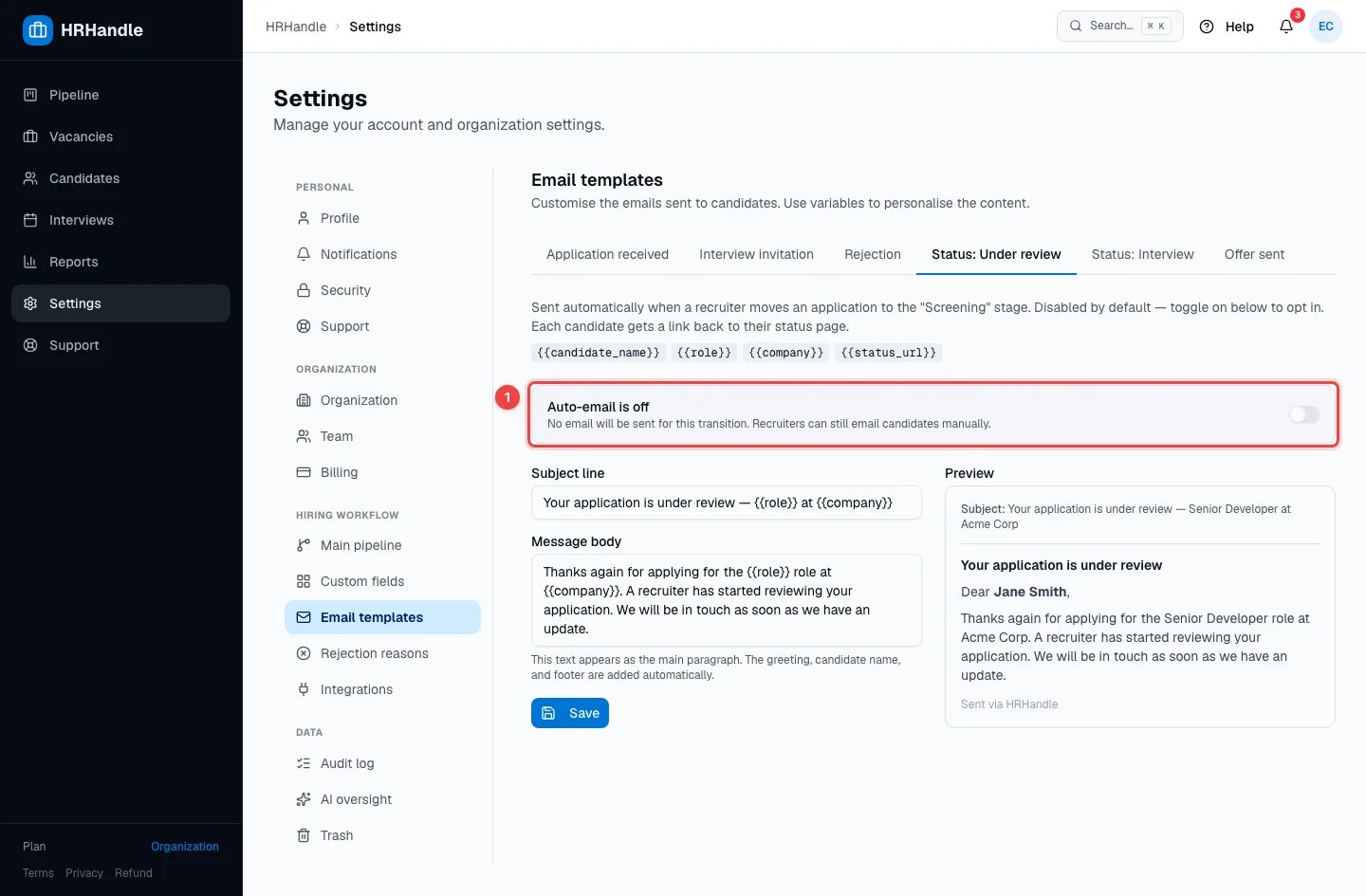This screenshot has width=1366, height=896.
Task: Open the Notifications settings item
Action: click(382, 254)
